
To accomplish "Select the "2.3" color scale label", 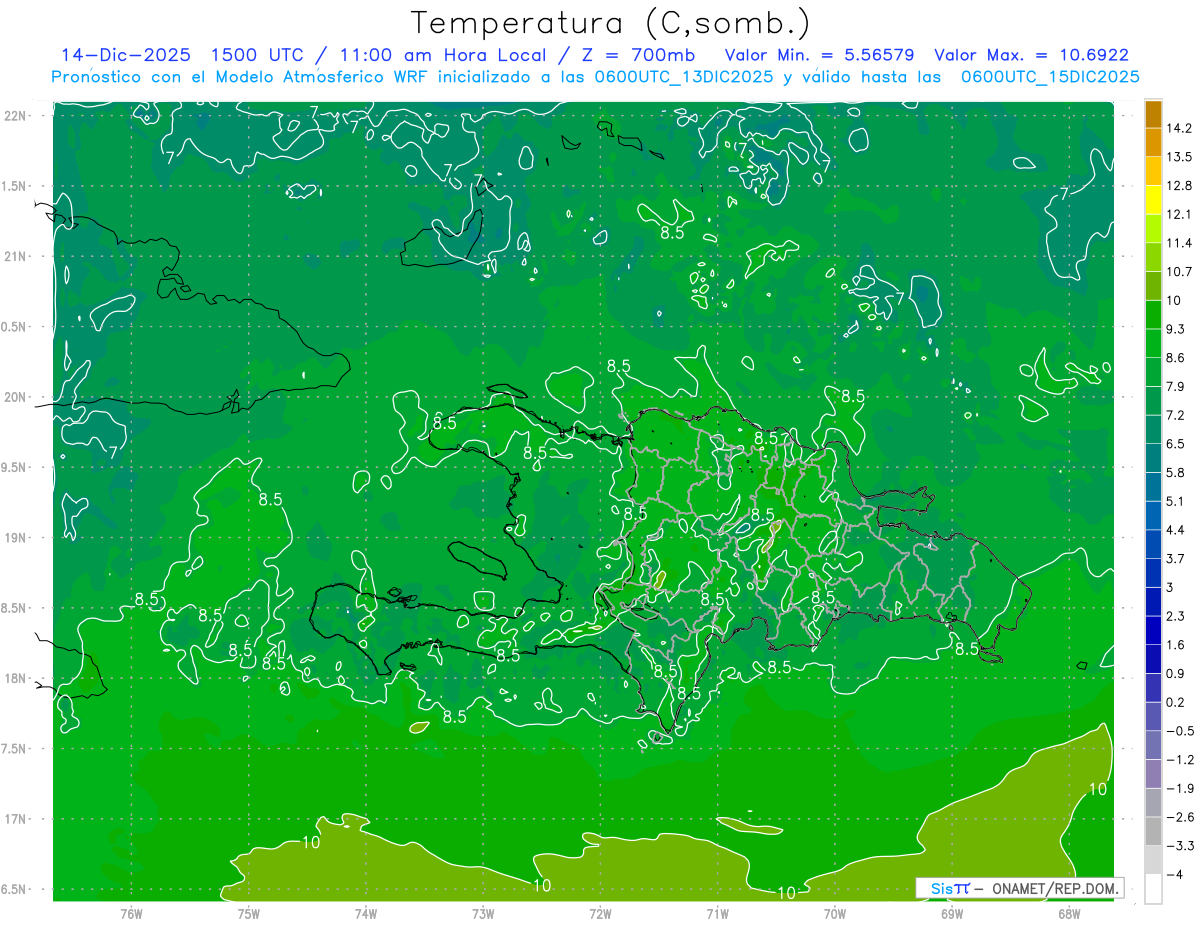I will (x=1176, y=616).
